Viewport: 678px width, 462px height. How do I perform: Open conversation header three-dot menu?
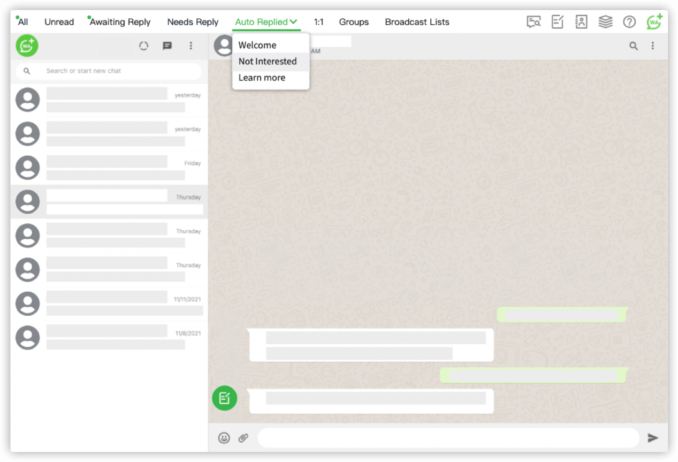pyautogui.click(x=653, y=46)
